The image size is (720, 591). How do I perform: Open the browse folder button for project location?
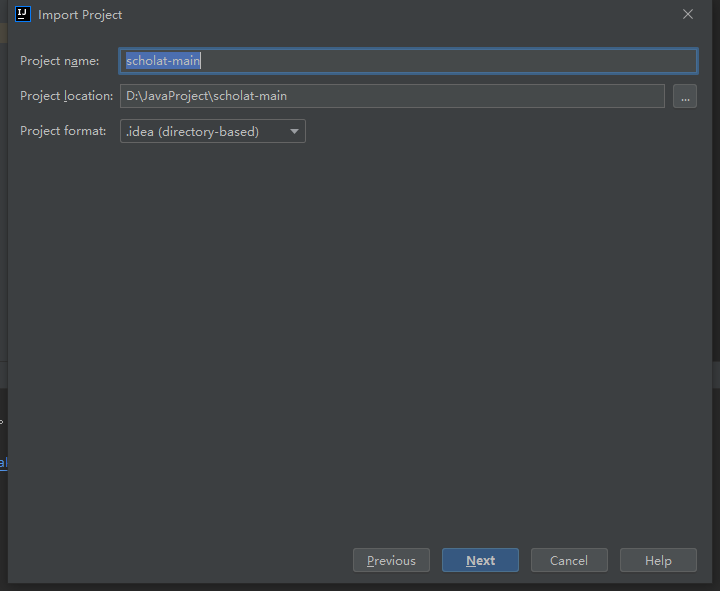(x=685, y=96)
